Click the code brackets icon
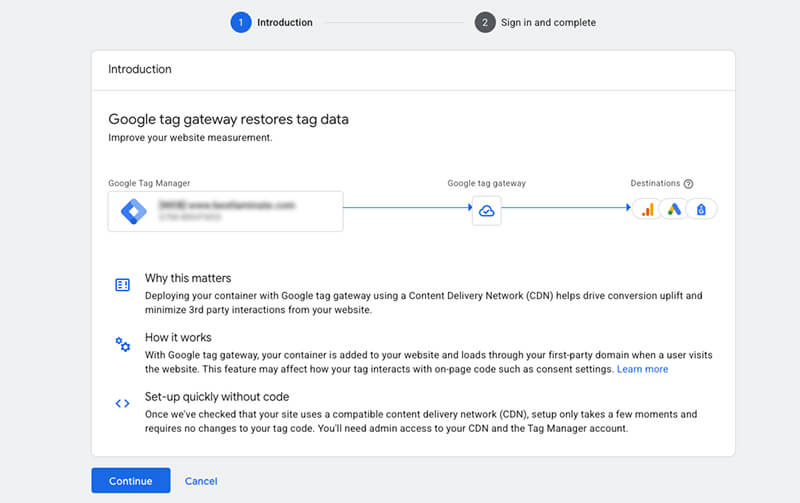The width and height of the screenshot is (800, 503). [122, 404]
